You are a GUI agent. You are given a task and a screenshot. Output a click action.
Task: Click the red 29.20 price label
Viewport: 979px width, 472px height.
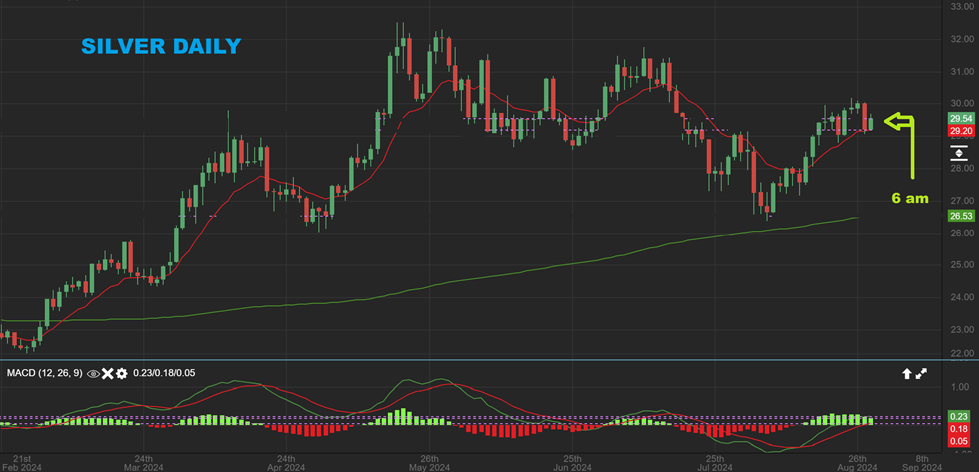959,130
